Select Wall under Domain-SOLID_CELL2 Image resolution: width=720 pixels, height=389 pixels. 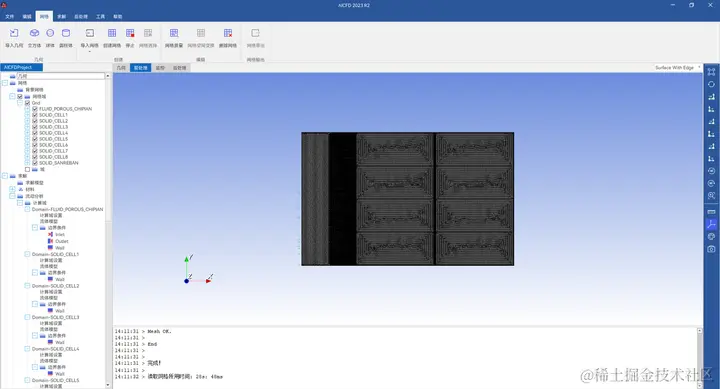(60, 311)
